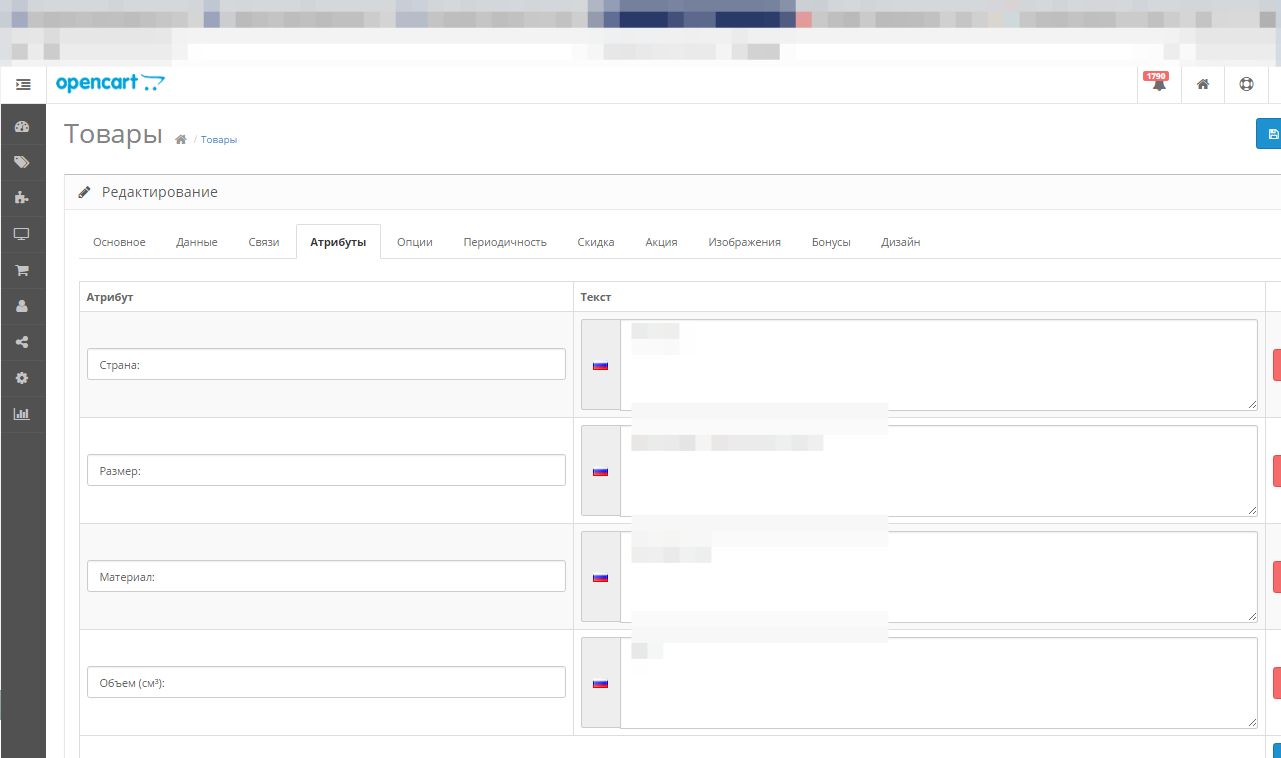Open Sales cart icon in sidebar
This screenshot has width=1281, height=758.
pos(22,270)
